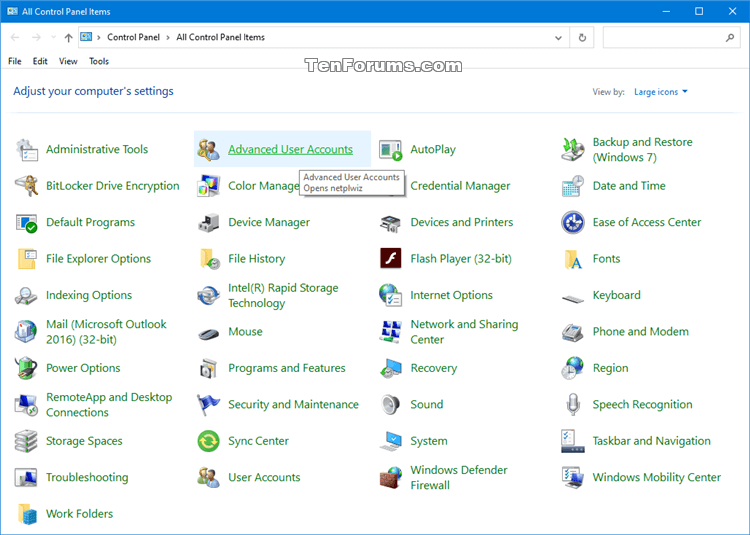The width and height of the screenshot is (750, 535).
Task: Open the File History icon
Action: click(209, 259)
